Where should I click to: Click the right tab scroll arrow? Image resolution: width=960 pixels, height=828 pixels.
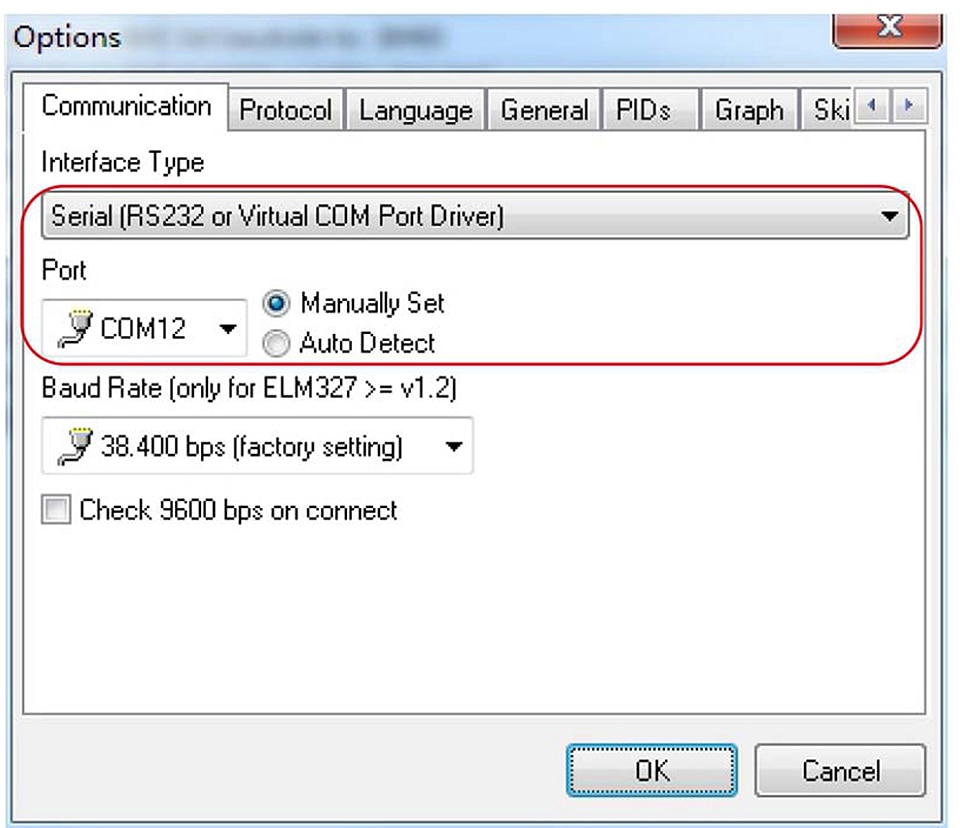909,106
